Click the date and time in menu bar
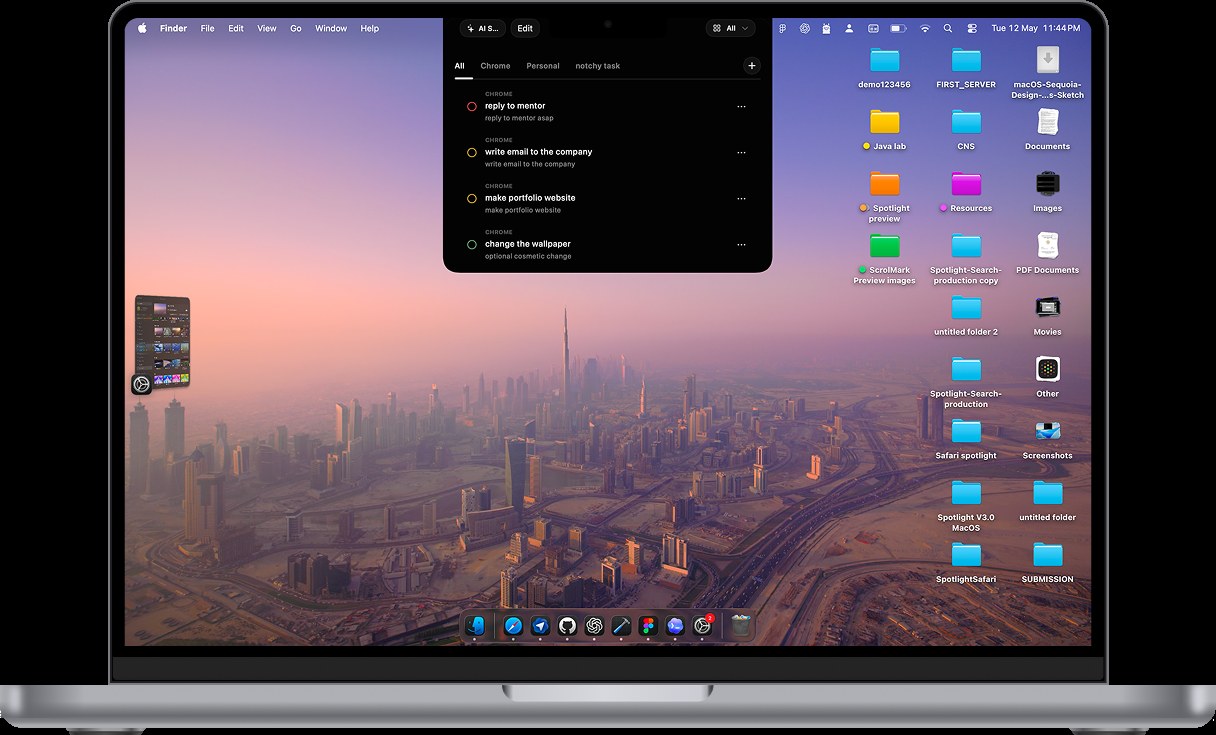 coord(1037,29)
